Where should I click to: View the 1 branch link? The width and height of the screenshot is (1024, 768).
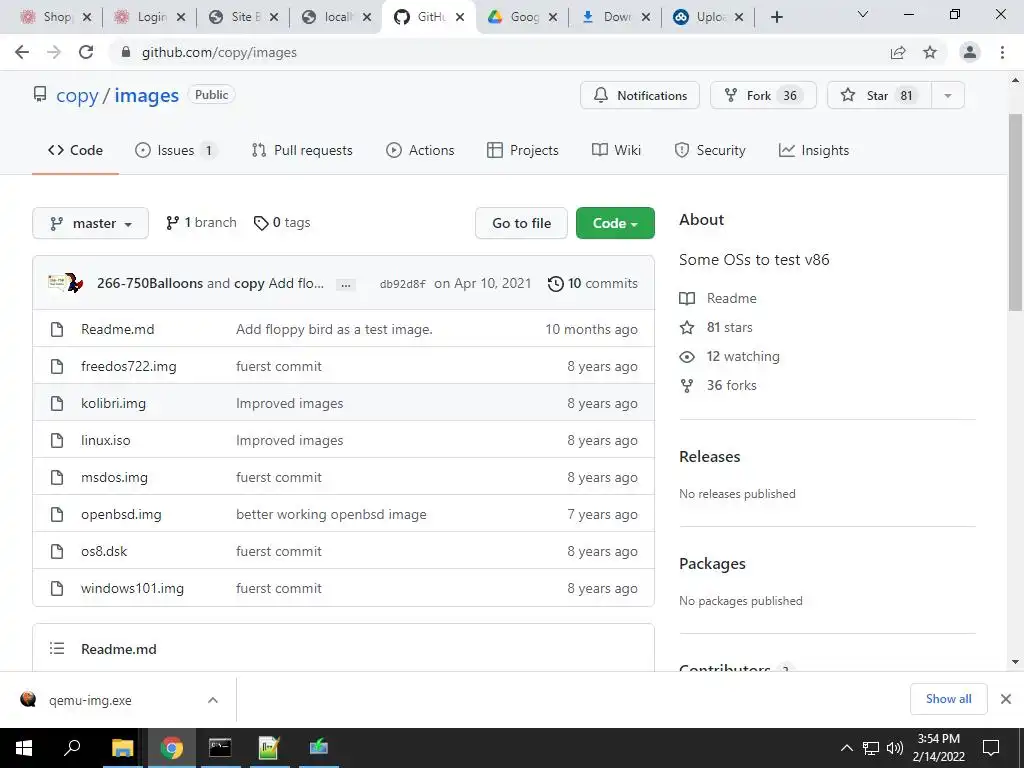click(x=201, y=223)
